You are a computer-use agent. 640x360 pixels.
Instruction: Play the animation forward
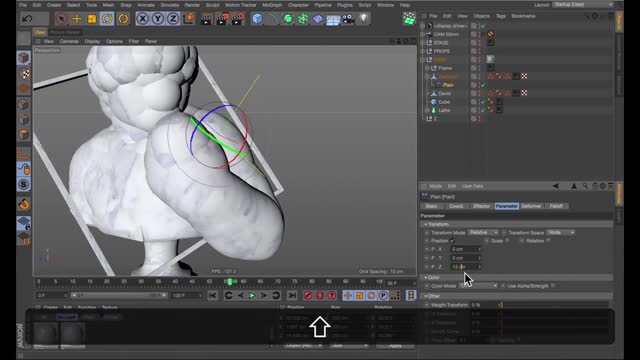pos(252,296)
